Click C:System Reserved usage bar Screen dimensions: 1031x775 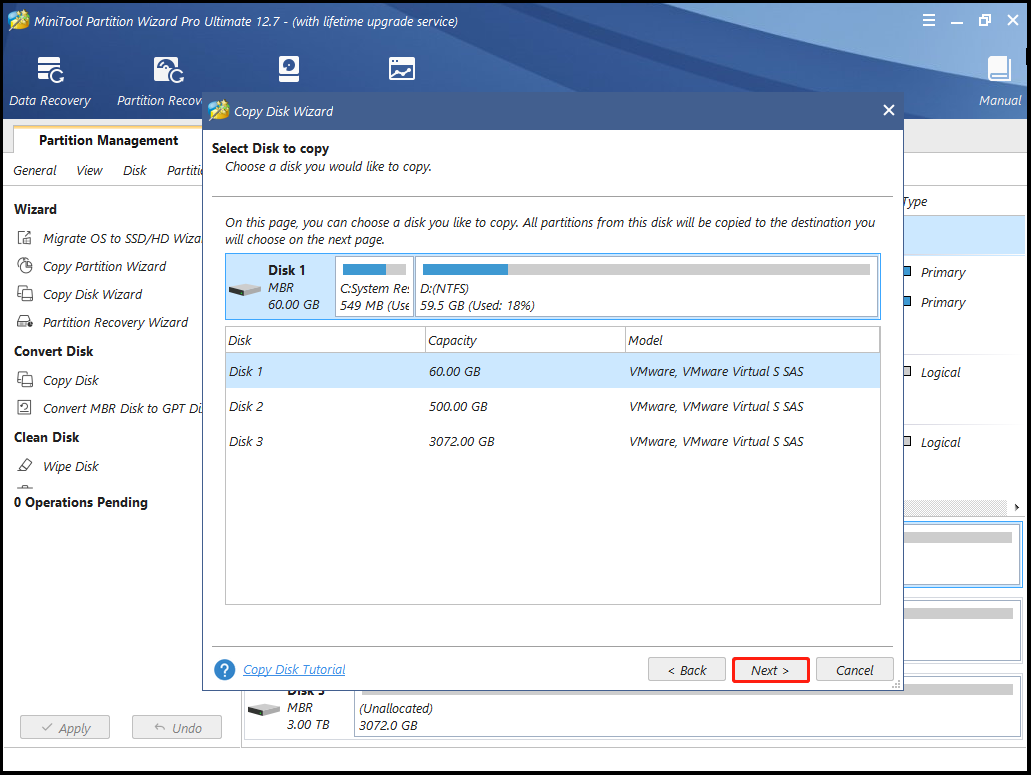pos(374,270)
